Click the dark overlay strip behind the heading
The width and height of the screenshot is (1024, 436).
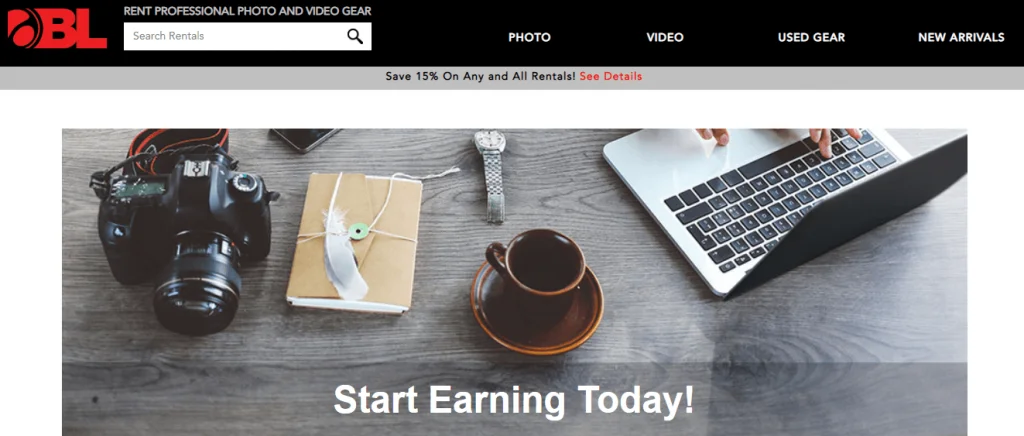515,399
